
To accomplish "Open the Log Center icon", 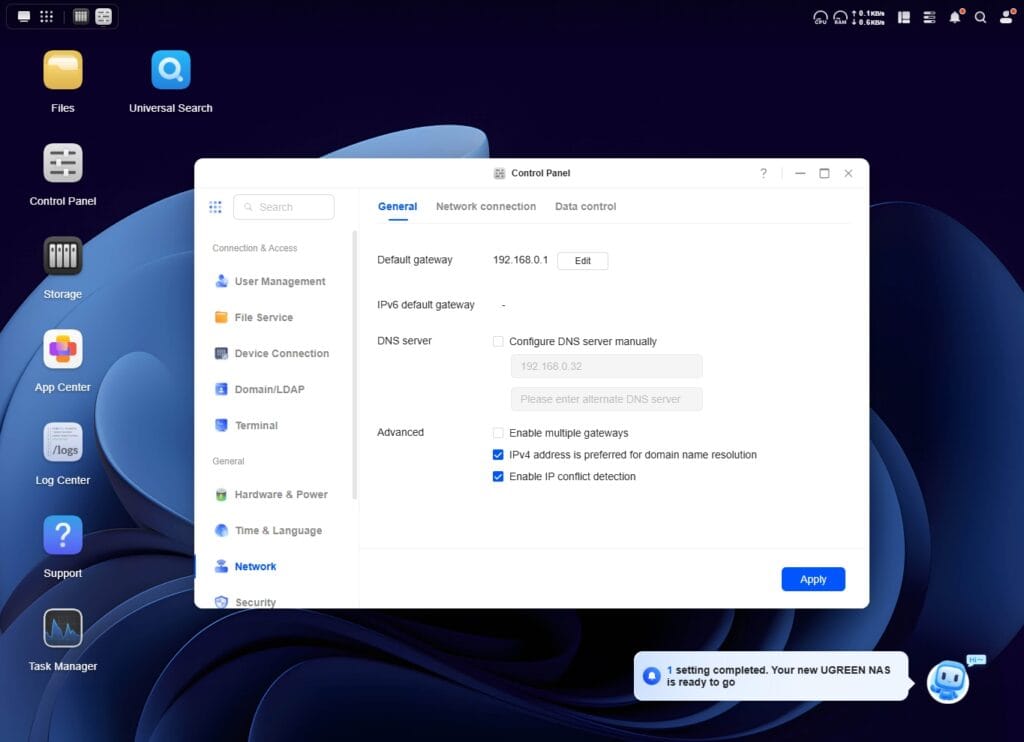I will (x=62, y=443).
